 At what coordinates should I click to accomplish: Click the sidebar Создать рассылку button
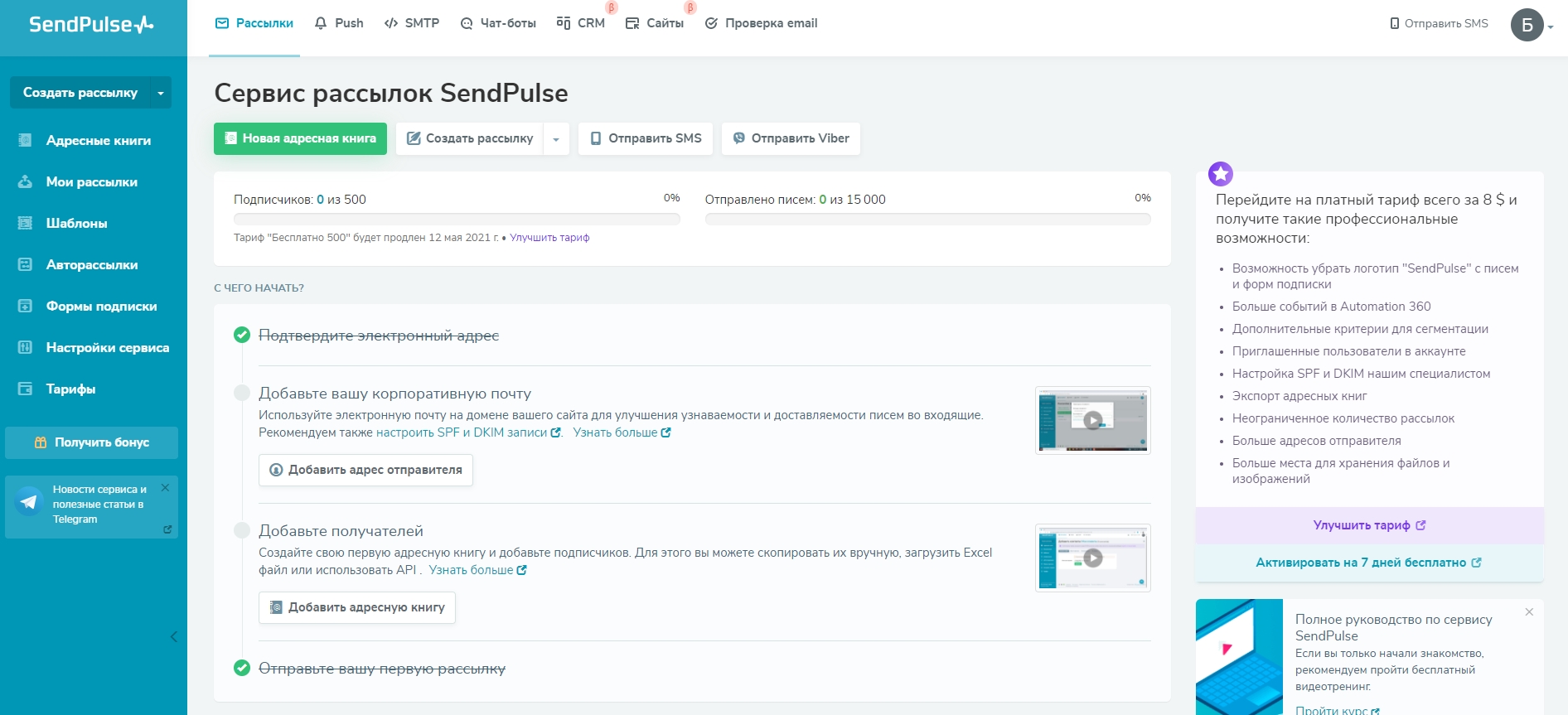[x=80, y=93]
